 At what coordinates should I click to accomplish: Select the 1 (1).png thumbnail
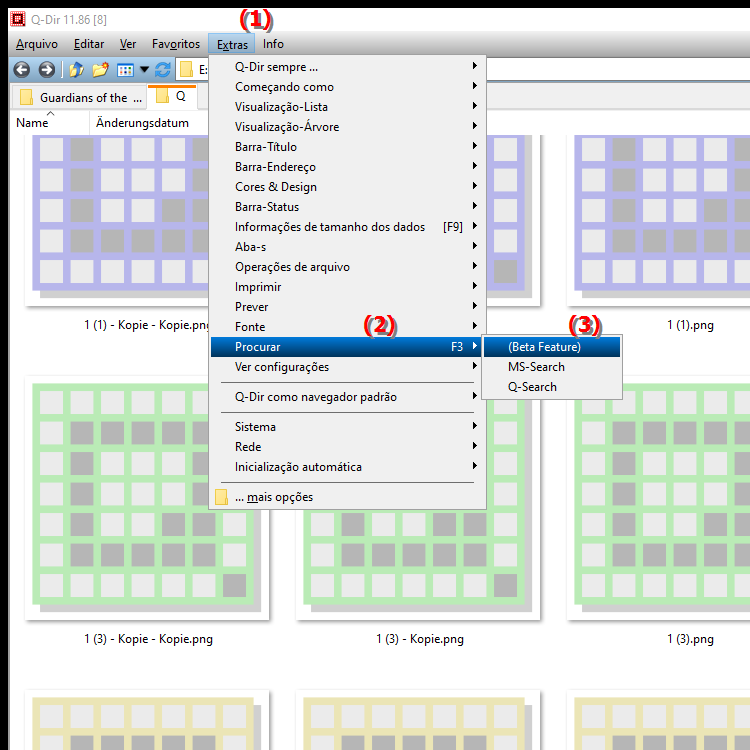[x=659, y=220]
